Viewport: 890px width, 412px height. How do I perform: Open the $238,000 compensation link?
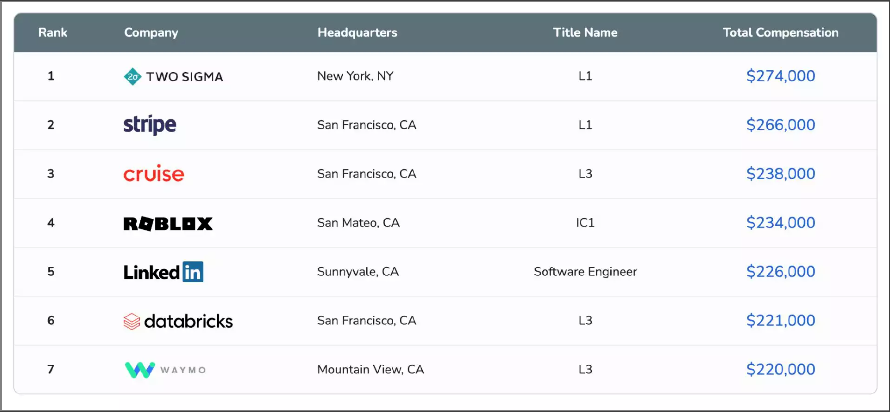click(780, 174)
